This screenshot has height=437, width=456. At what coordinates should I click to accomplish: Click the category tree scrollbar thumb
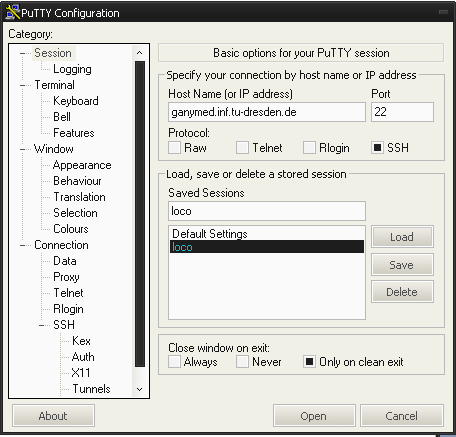click(x=140, y=214)
